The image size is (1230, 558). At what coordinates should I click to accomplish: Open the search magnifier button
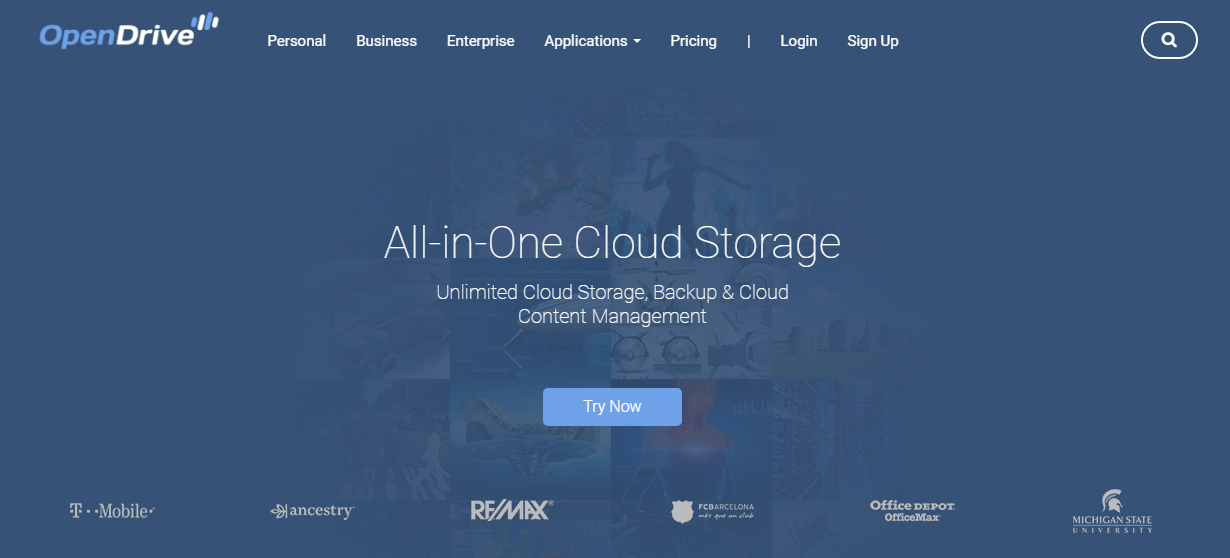tap(1168, 40)
